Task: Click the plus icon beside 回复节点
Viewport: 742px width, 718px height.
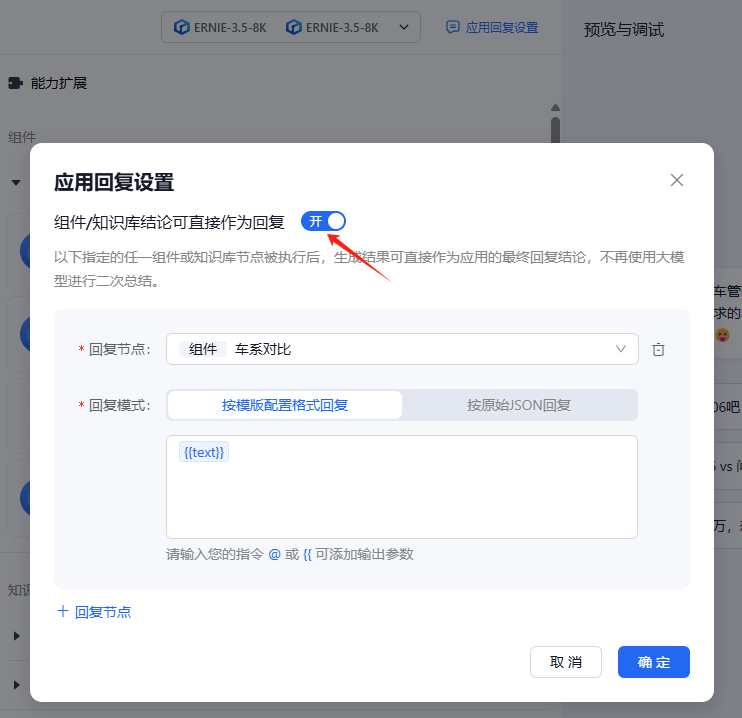Action: click(x=63, y=611)
